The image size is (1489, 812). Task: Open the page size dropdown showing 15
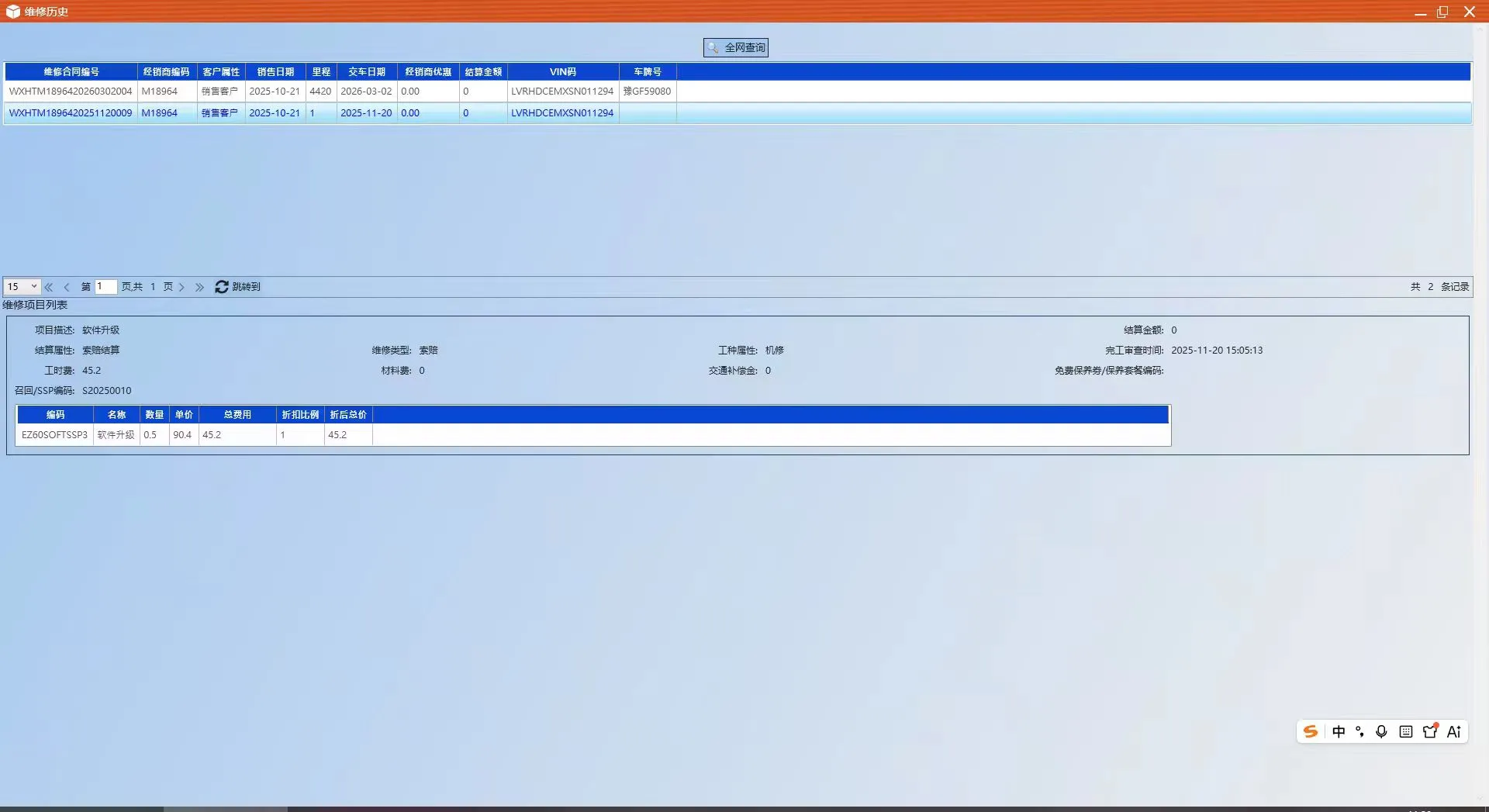click(x=22, y=287)
